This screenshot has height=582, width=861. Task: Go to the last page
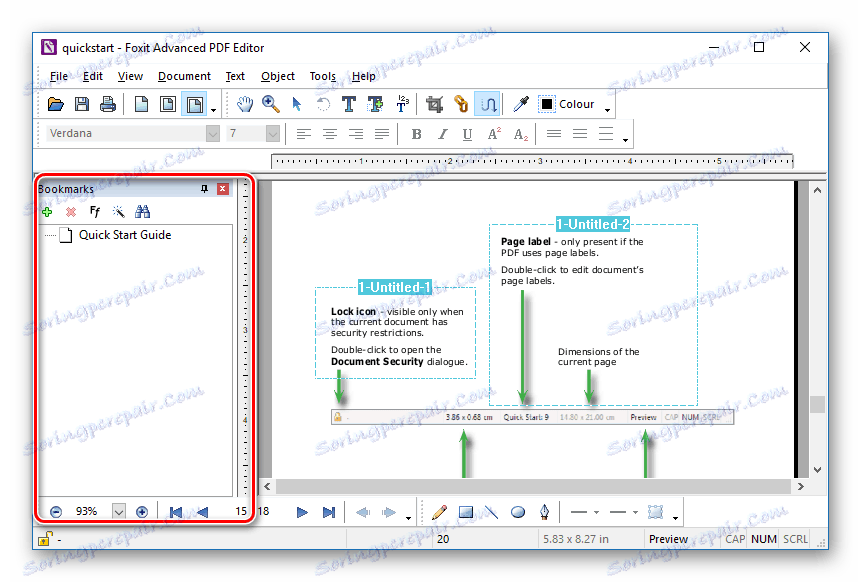(x=329, y=512)
